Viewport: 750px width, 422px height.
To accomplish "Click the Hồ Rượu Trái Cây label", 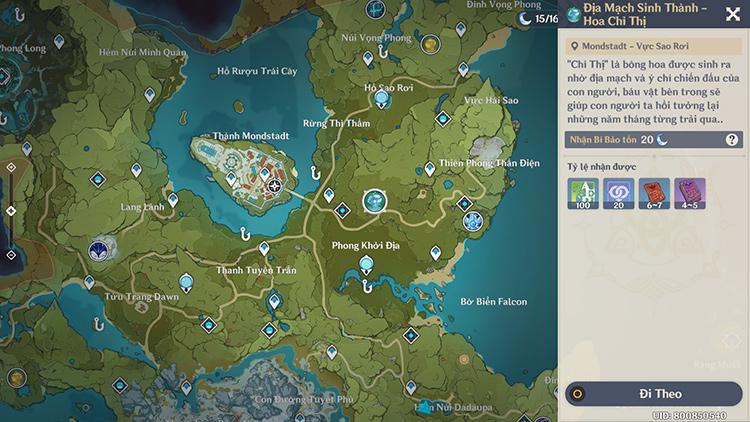I will tap(257, 71).
